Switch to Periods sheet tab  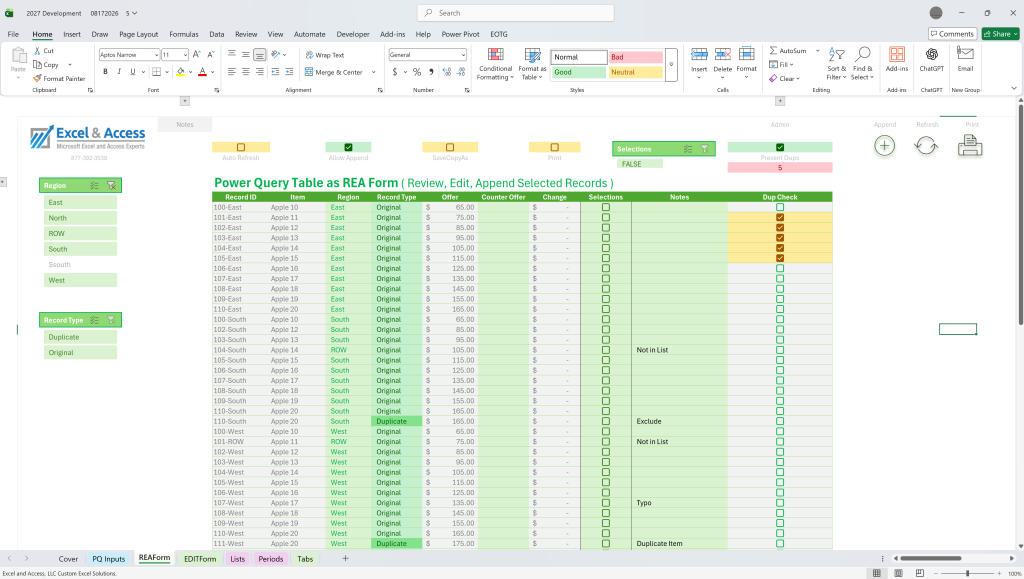click(x=270, y=559)
